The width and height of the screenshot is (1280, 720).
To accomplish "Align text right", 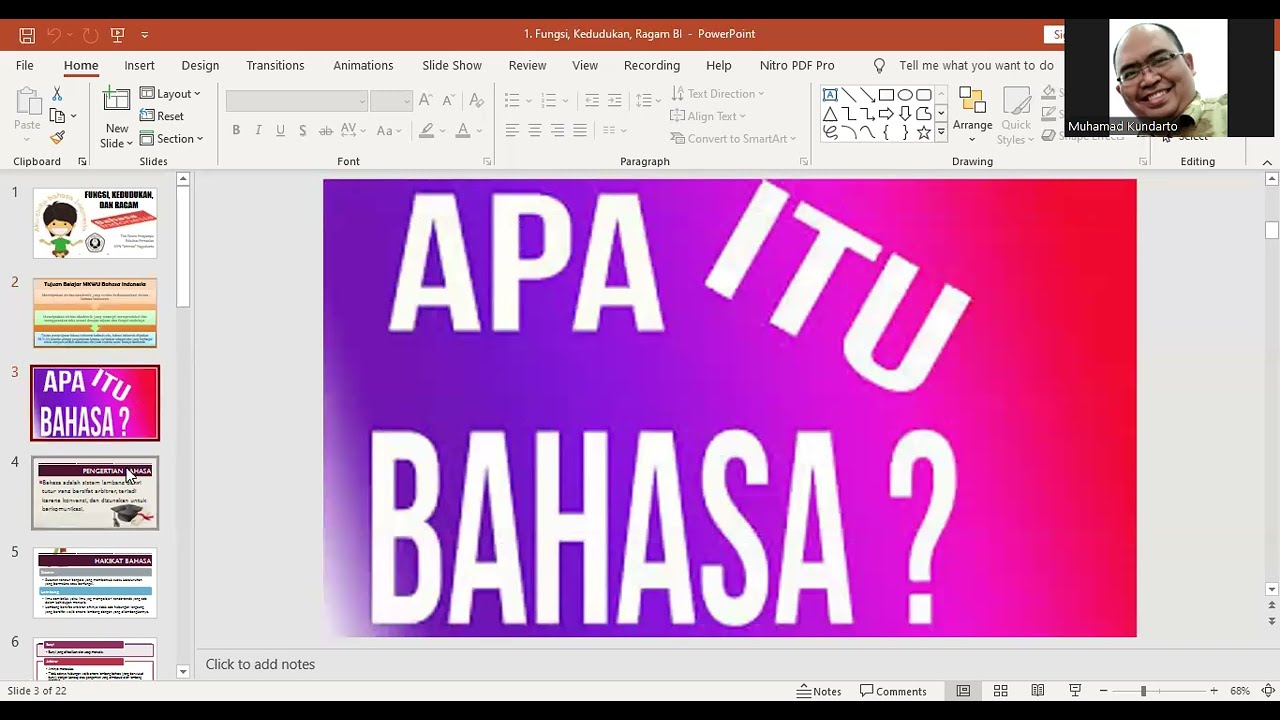I will point(557,131).
